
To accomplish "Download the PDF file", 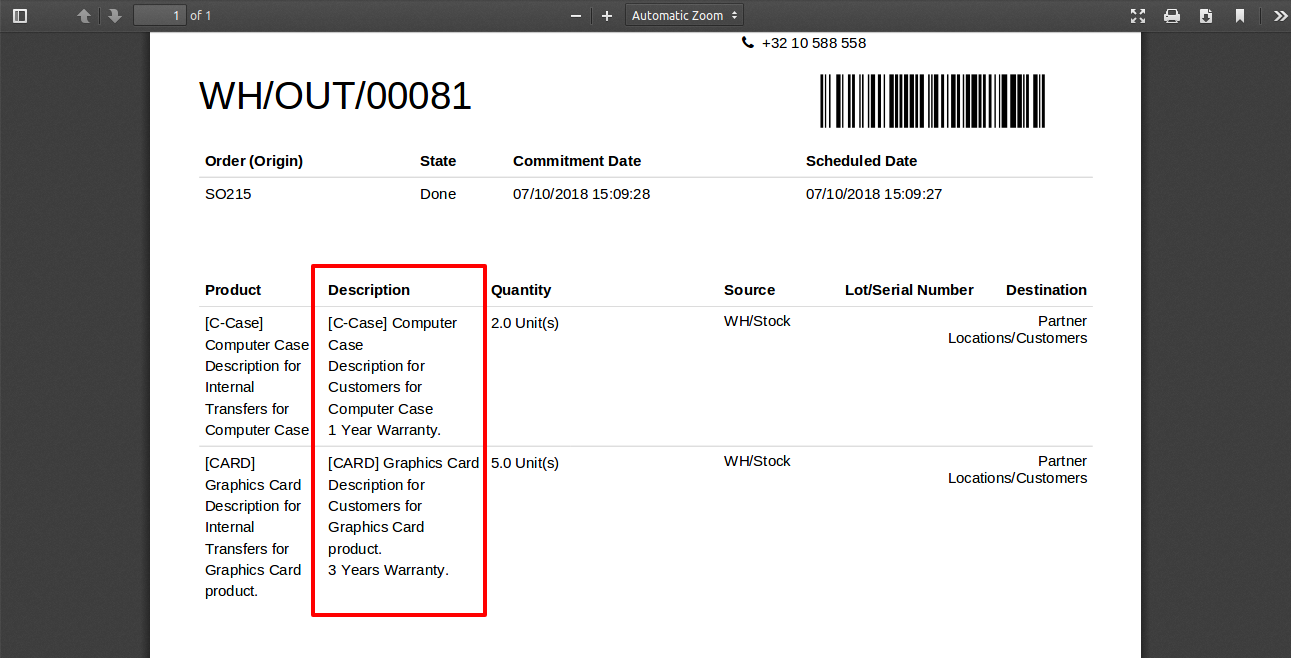I will point(1206,16).
